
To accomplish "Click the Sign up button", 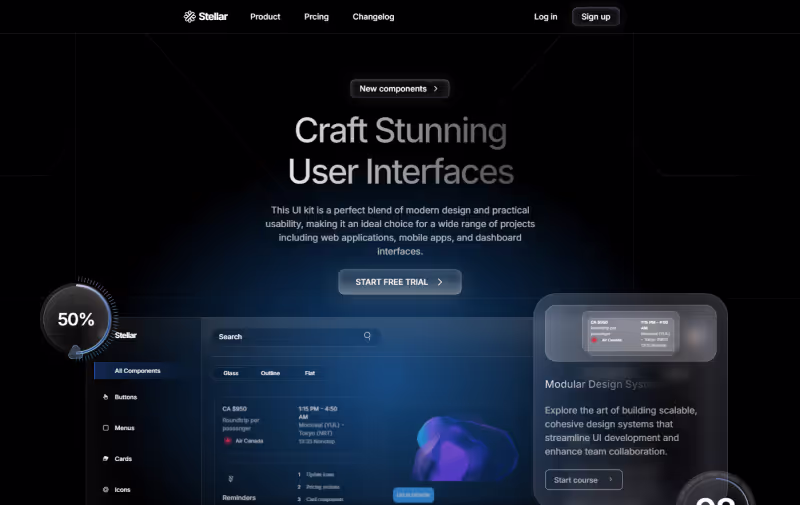I will pyautogui.click(x=595, y=17).
